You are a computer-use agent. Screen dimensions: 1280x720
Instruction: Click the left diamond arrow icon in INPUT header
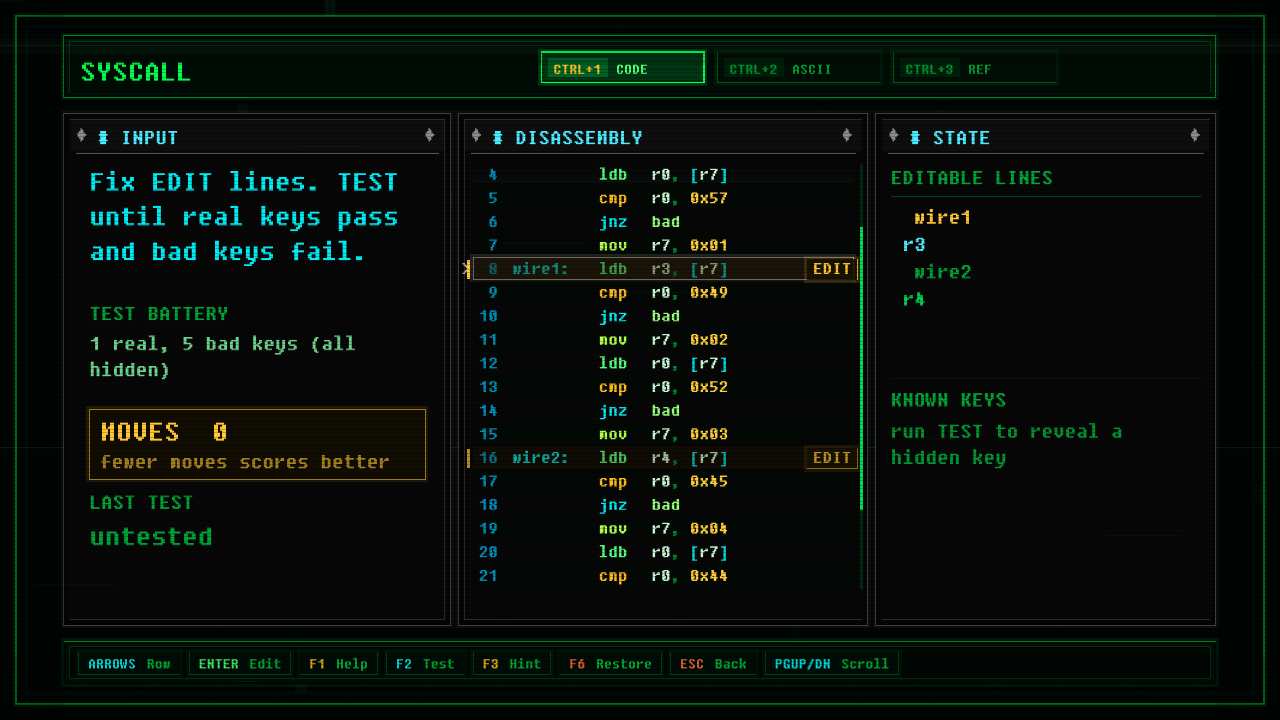click(82, 136)
